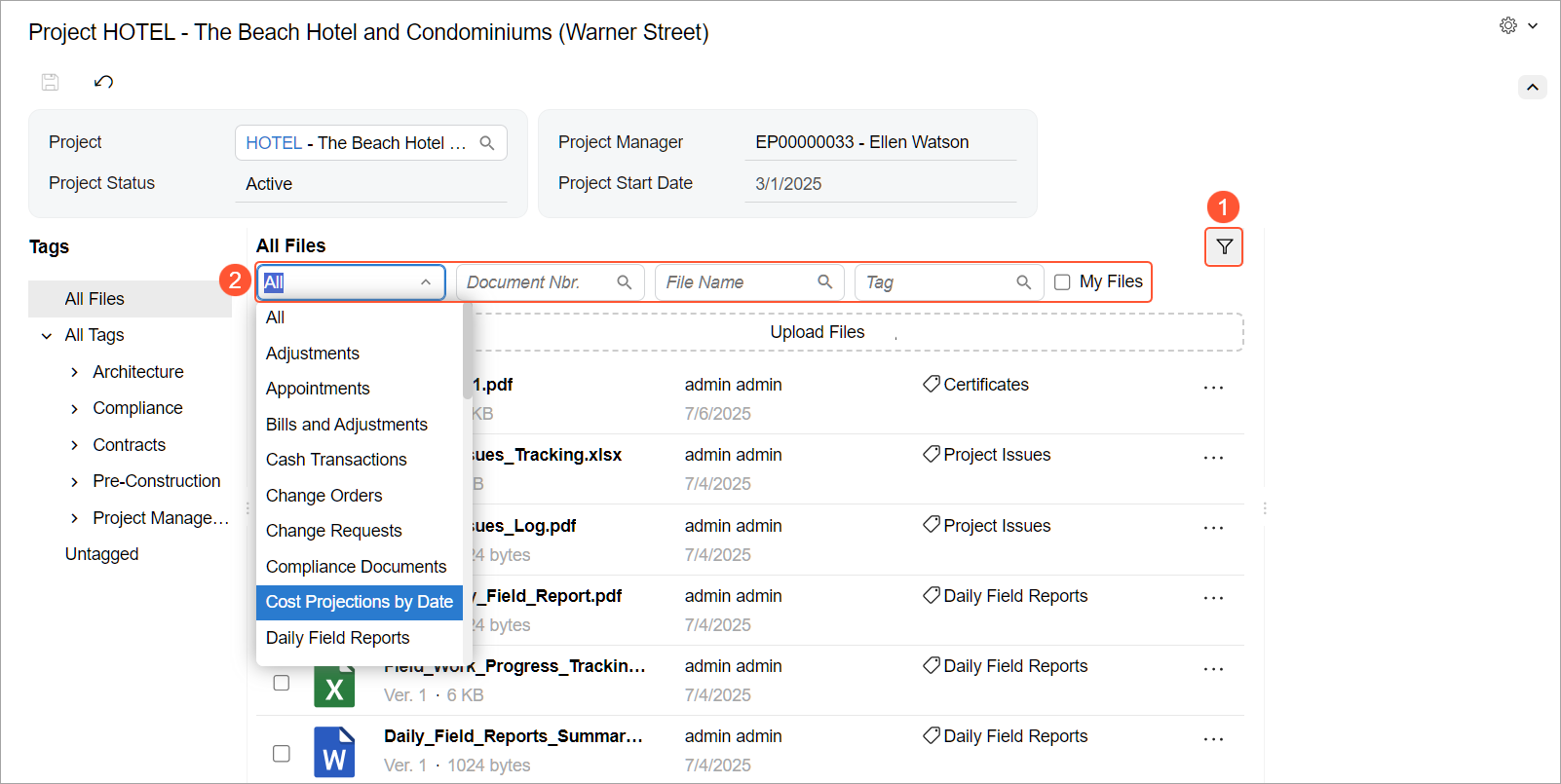Open more options for Certificates file row

pyautogui.click(x=1213, y=388)
